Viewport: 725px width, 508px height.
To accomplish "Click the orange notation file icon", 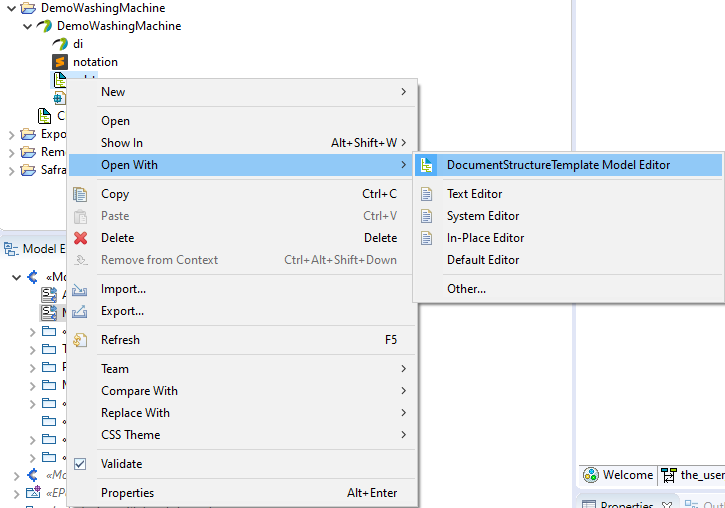I will click(60, 62).
